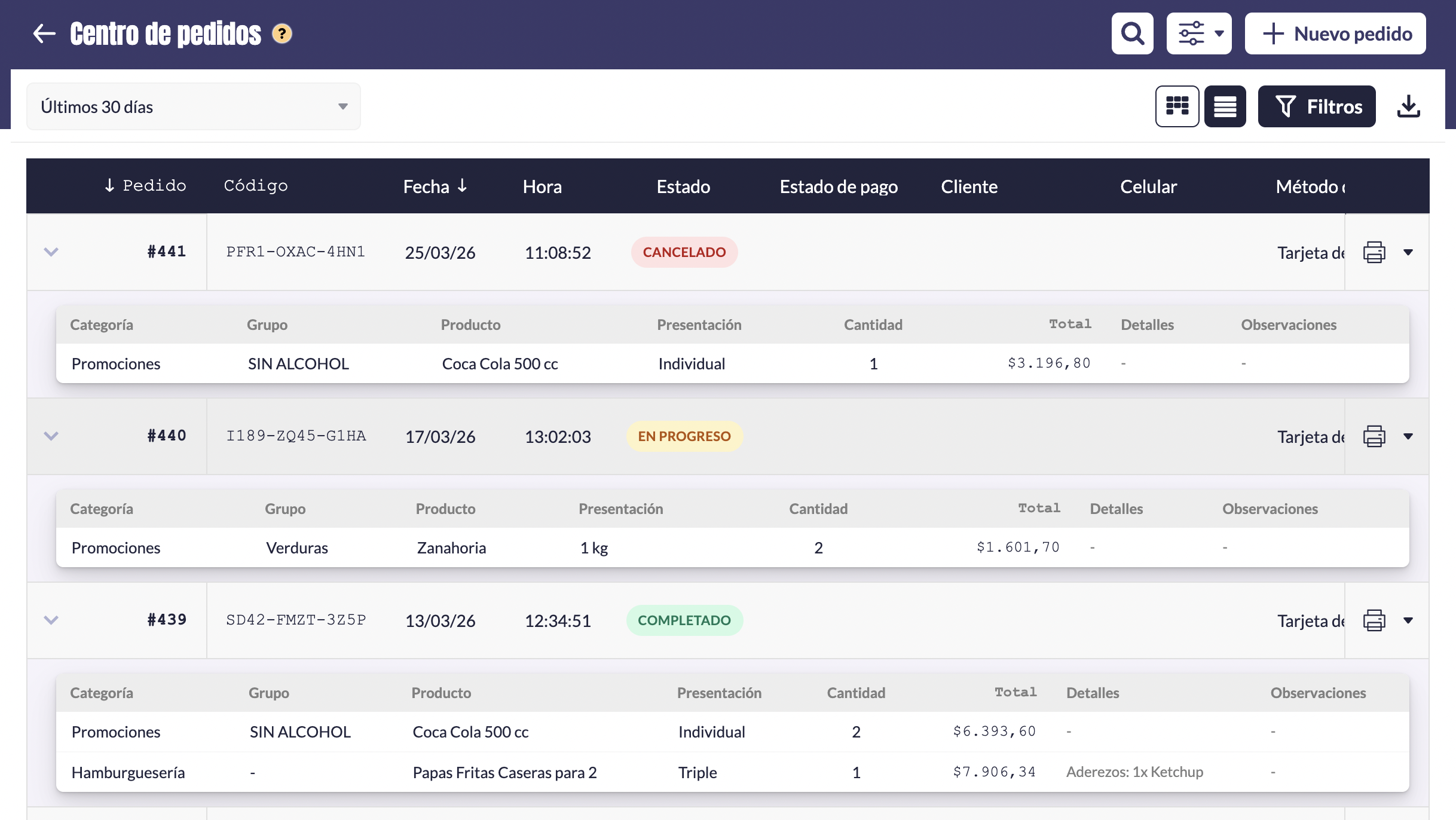1456x820 pixels.
Task: Switch to list view
Action: (x=1225, y=106)
